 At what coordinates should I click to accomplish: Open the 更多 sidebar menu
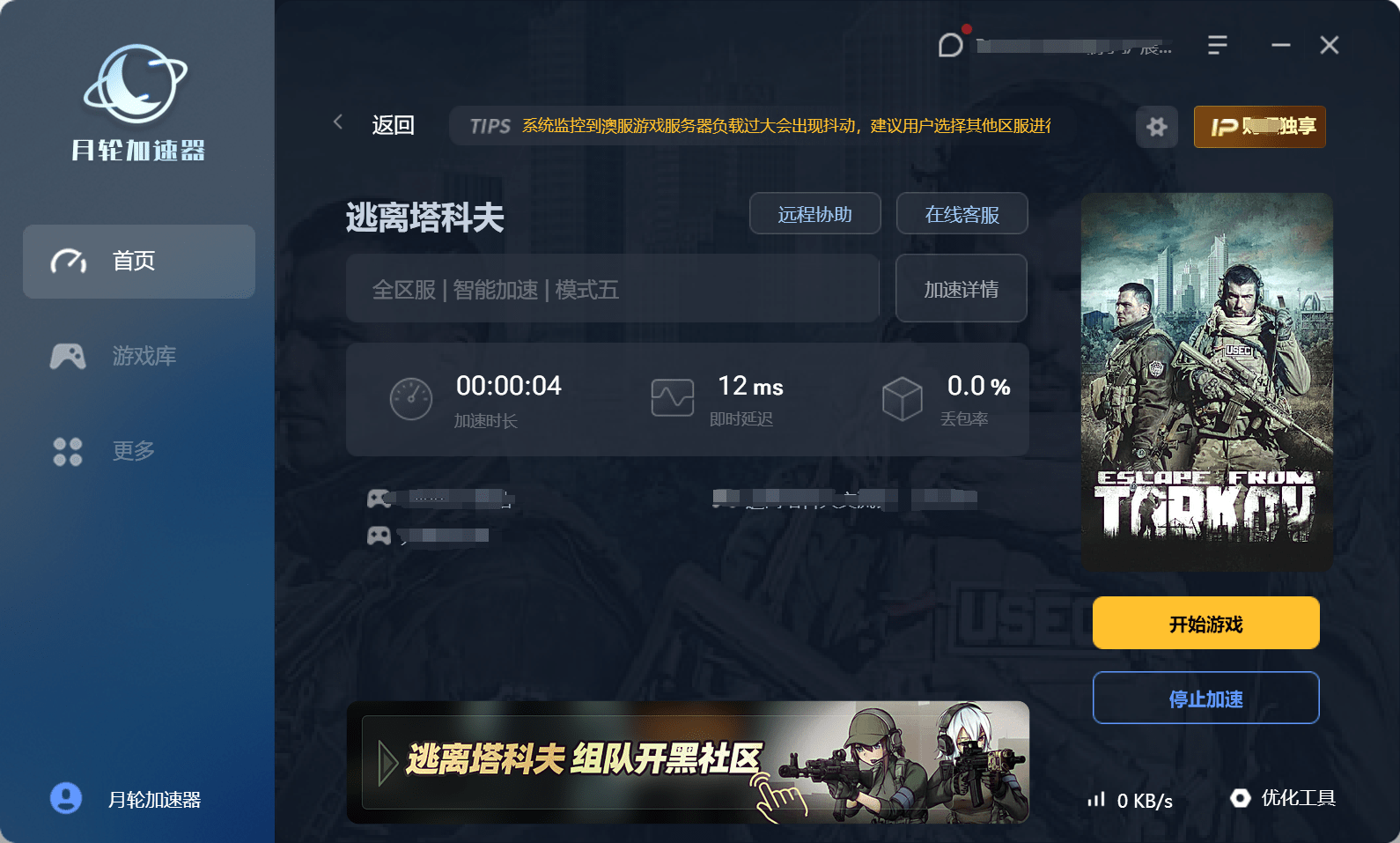[x=139, y=451]
